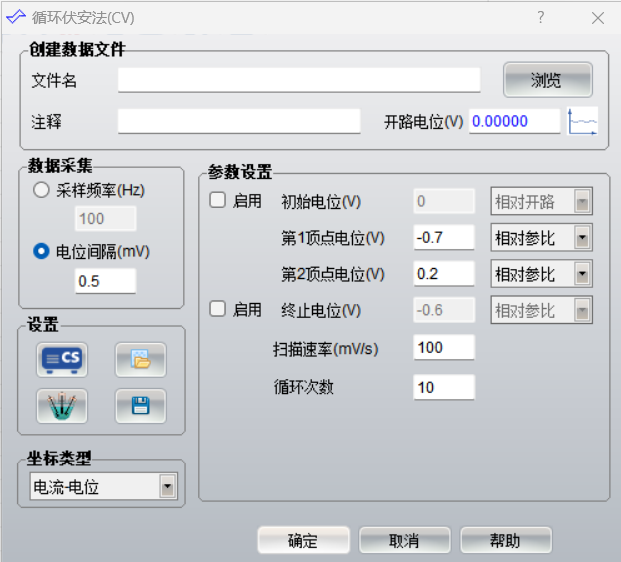This screenshot has height=562, width=621.
Task: Expand the 坐标类型 电流-电位 dropdown
Action: click(103, 486)
